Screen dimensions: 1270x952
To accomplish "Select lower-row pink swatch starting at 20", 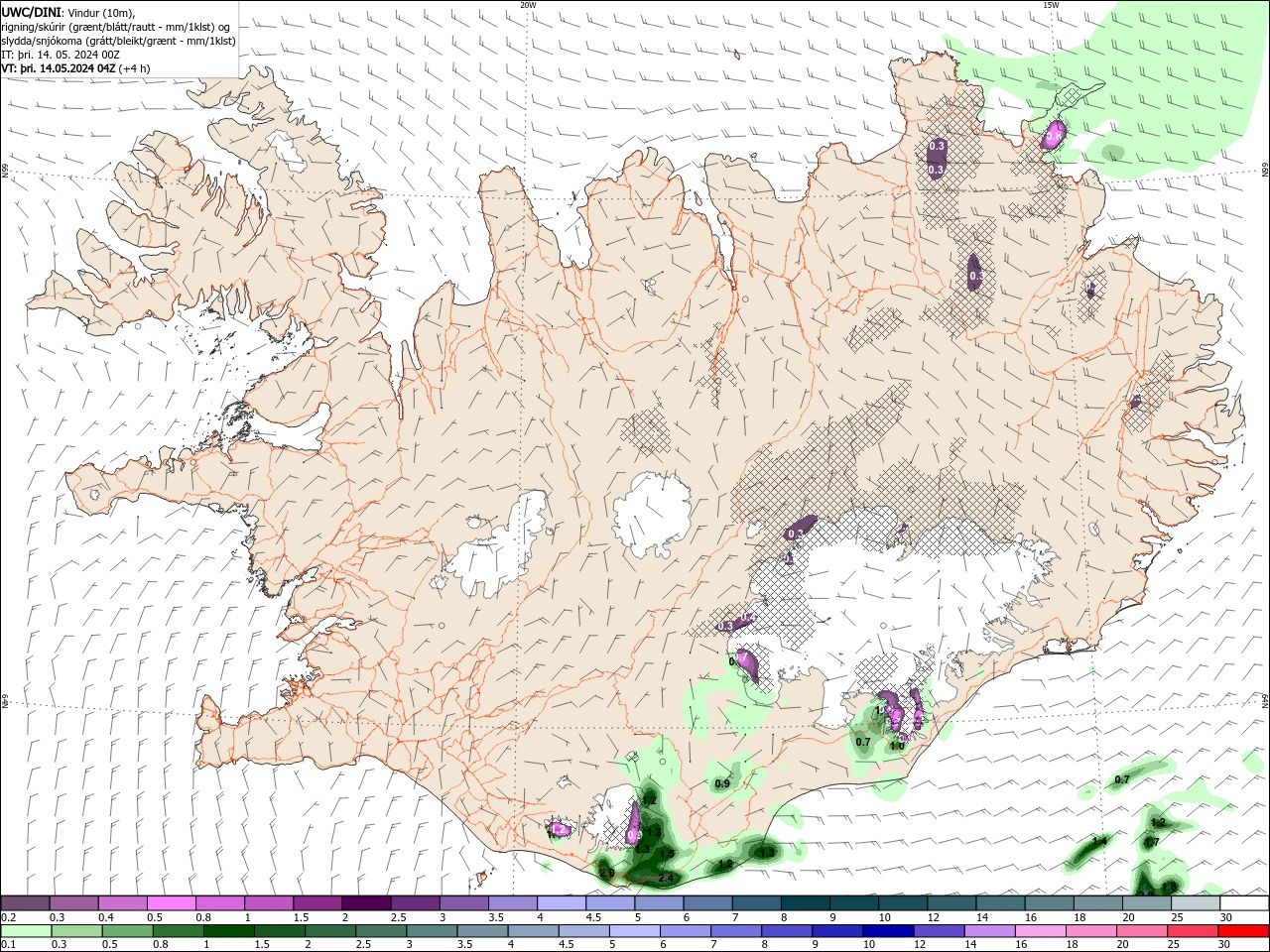I will (x=1142, y=931).
